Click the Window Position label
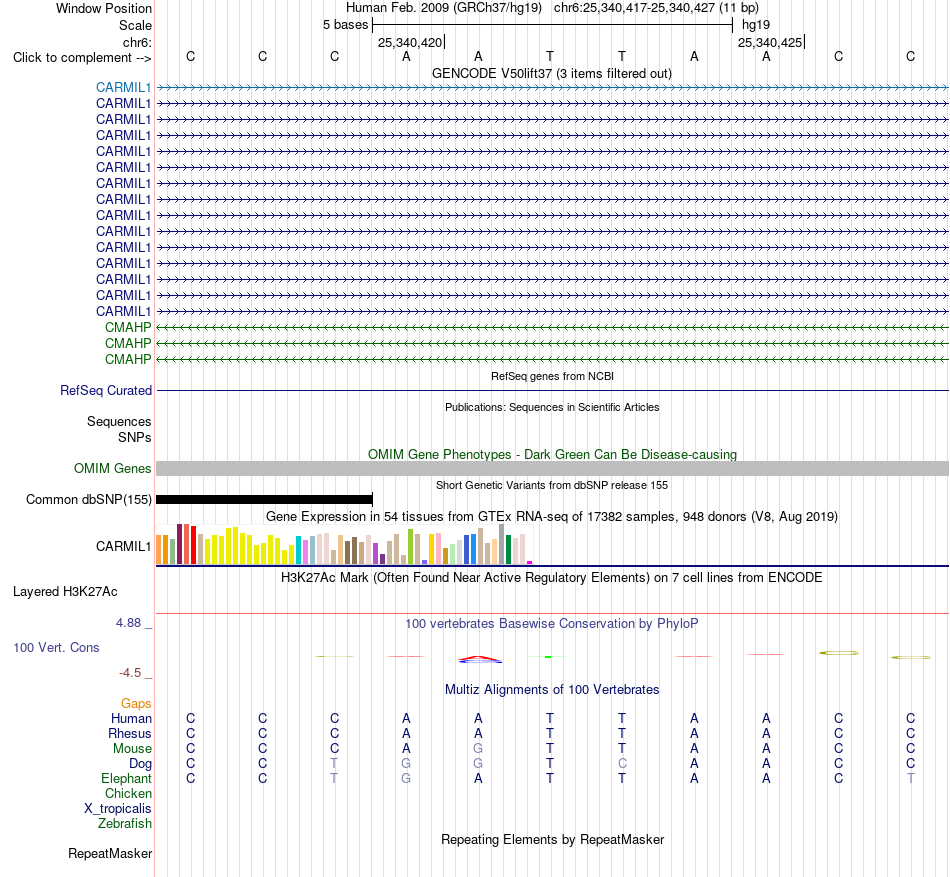This screenshot has width=950, height=877. 104,8
